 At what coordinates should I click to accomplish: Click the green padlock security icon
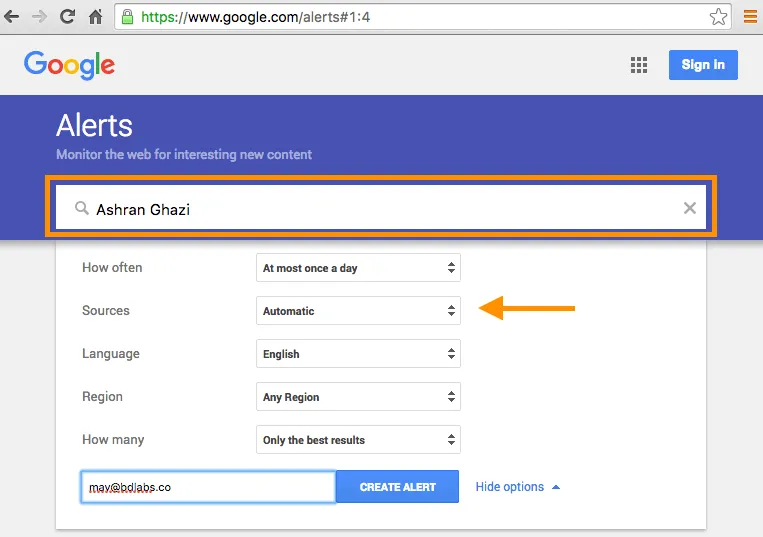[x=127, y=17]
